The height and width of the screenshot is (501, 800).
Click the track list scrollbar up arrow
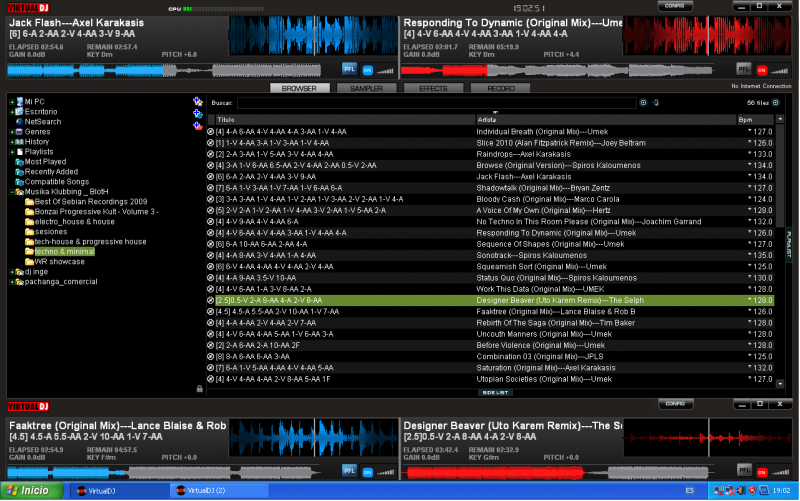pos(780,119)
